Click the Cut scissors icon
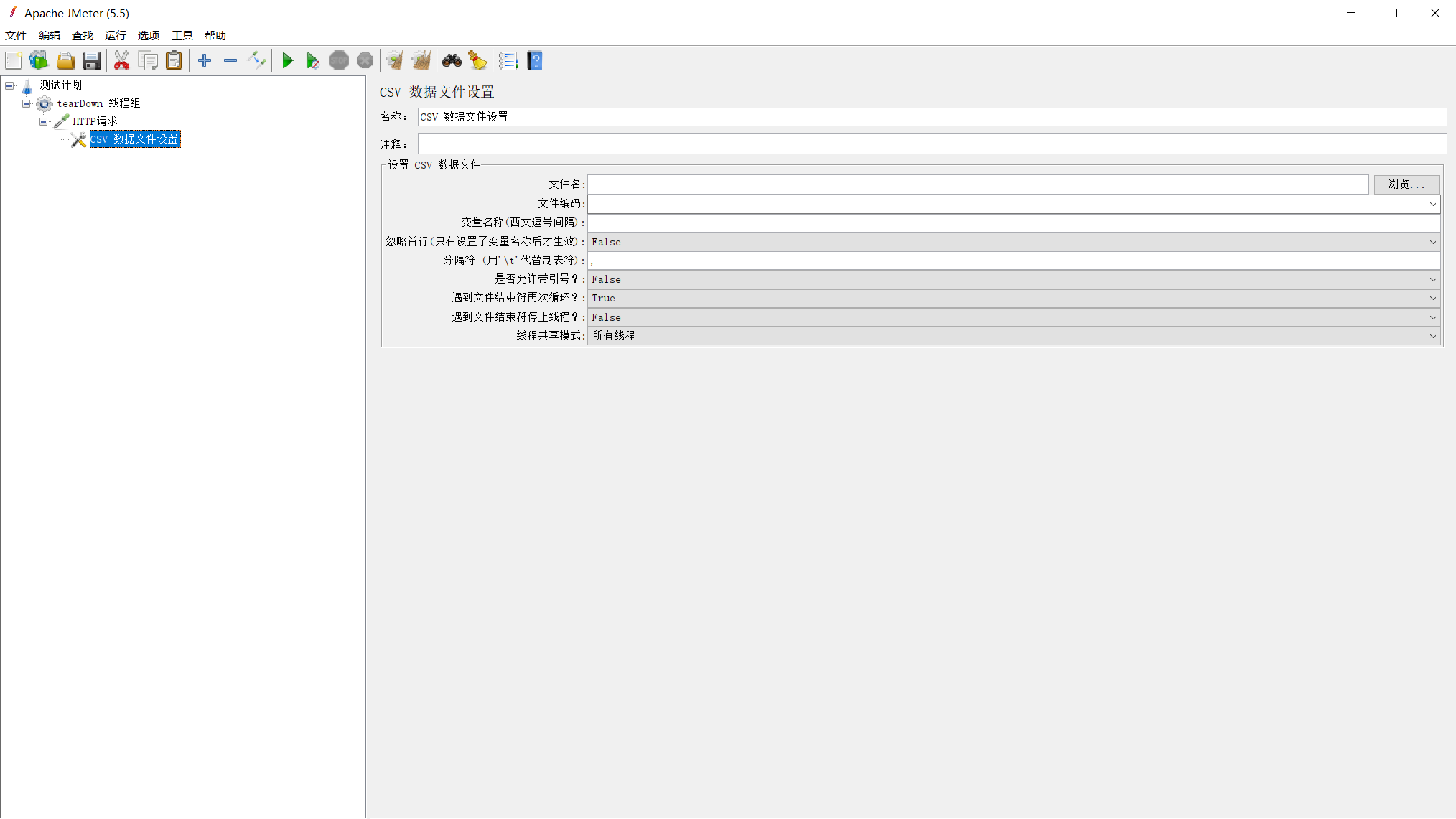Screen dimensions: 1456x819 121,61
